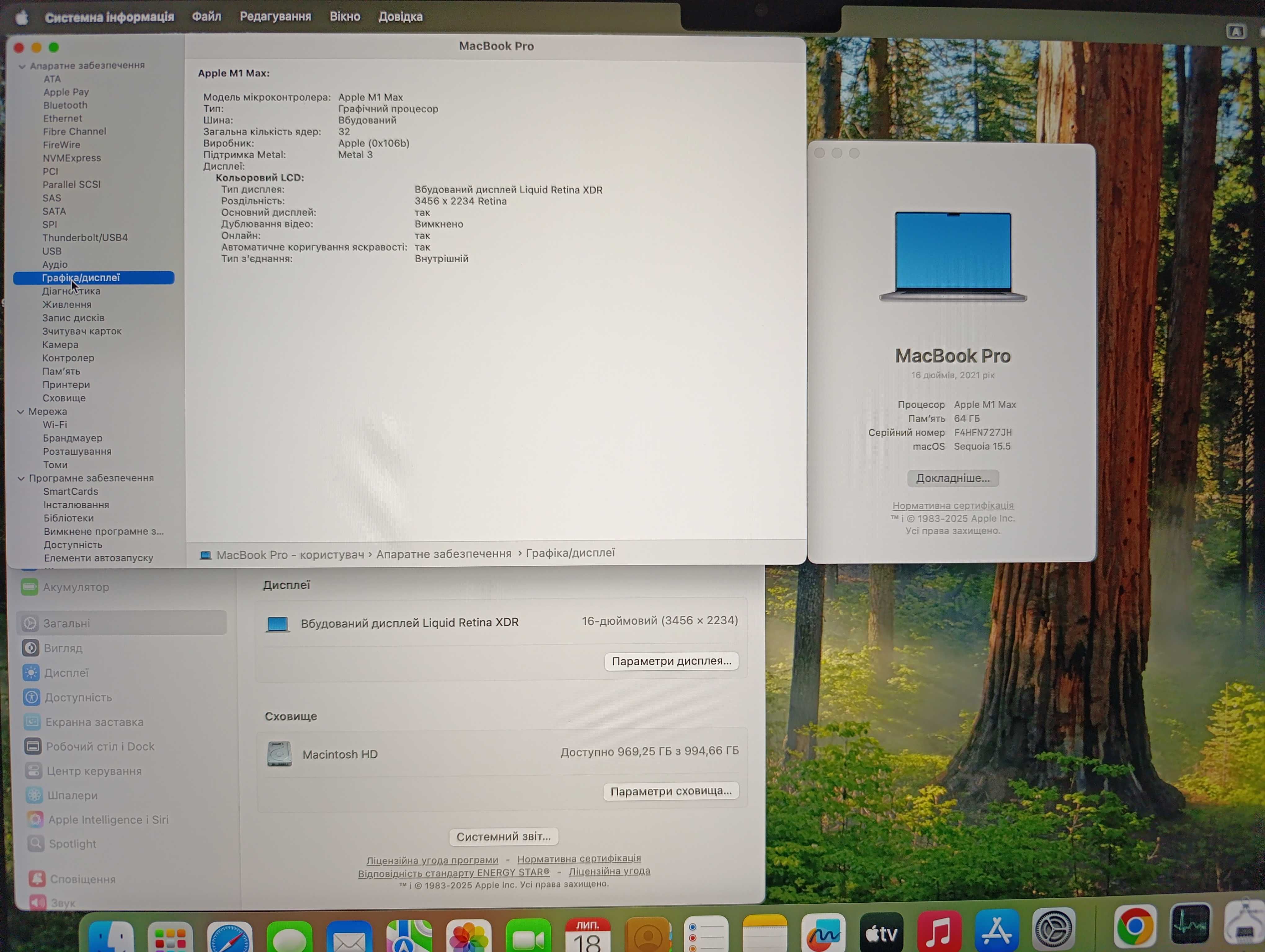
Task: Click the Macintosh HD storage row
Action: (x=502, y=753)
